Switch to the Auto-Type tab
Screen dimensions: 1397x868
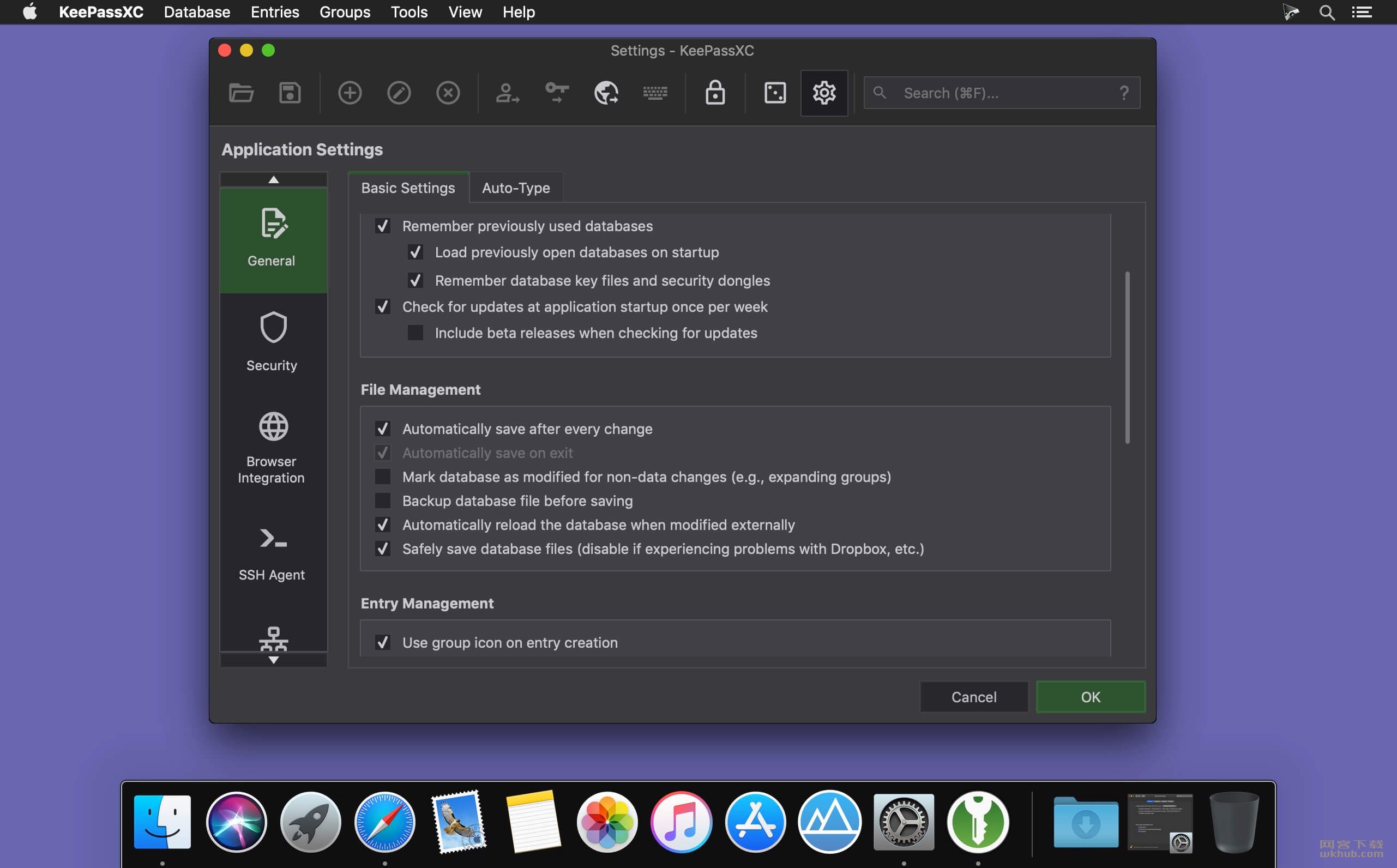click(515, 188)
